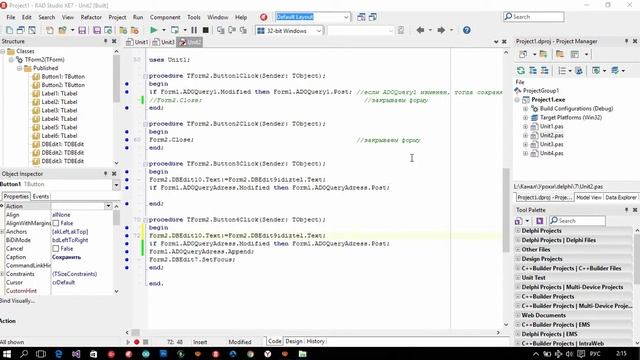
Task: Close the Structure panel
Action: 114,41
